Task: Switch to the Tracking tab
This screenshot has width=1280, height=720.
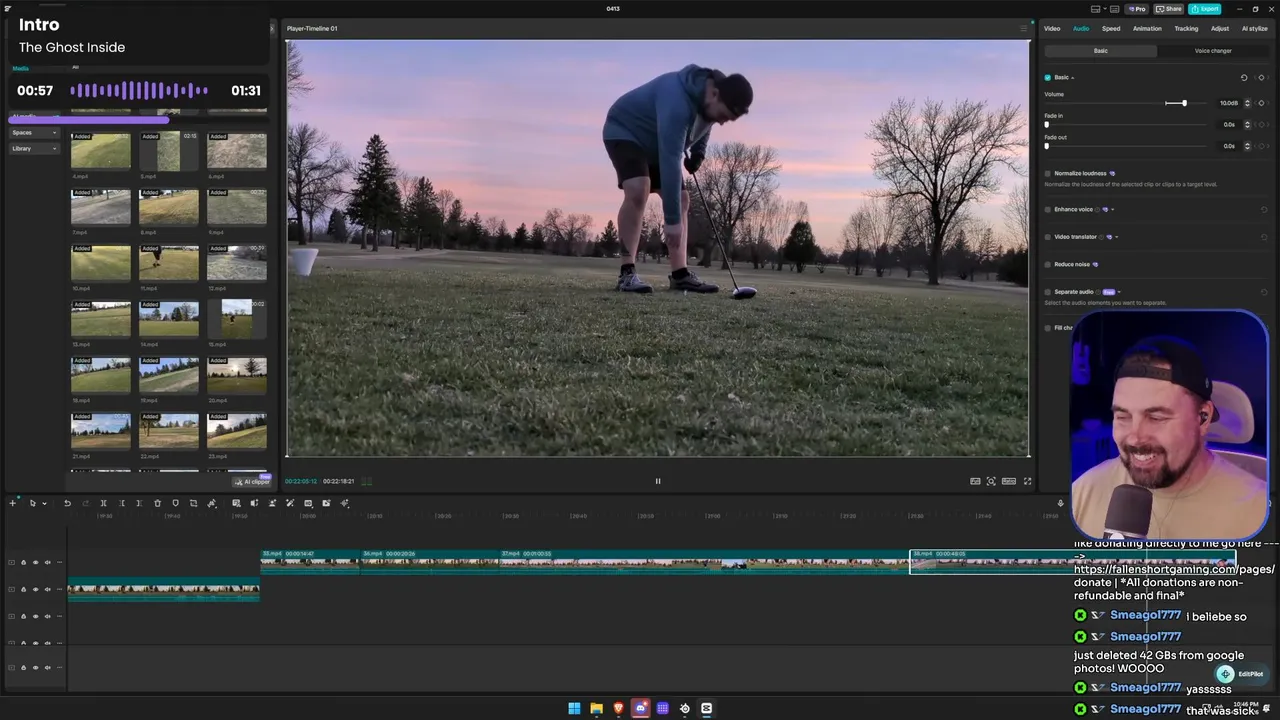Action: pyautogui.click(x=1186, y=28)
